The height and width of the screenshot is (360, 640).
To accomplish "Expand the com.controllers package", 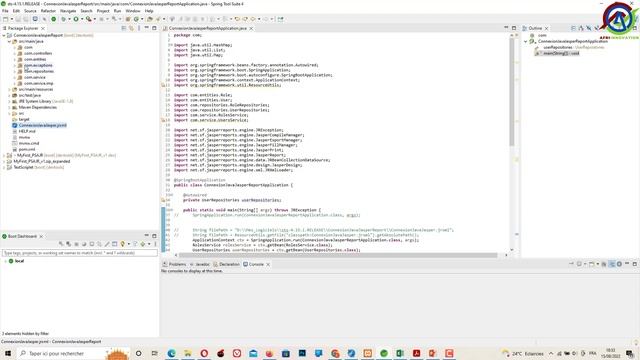I will (15, 53).
